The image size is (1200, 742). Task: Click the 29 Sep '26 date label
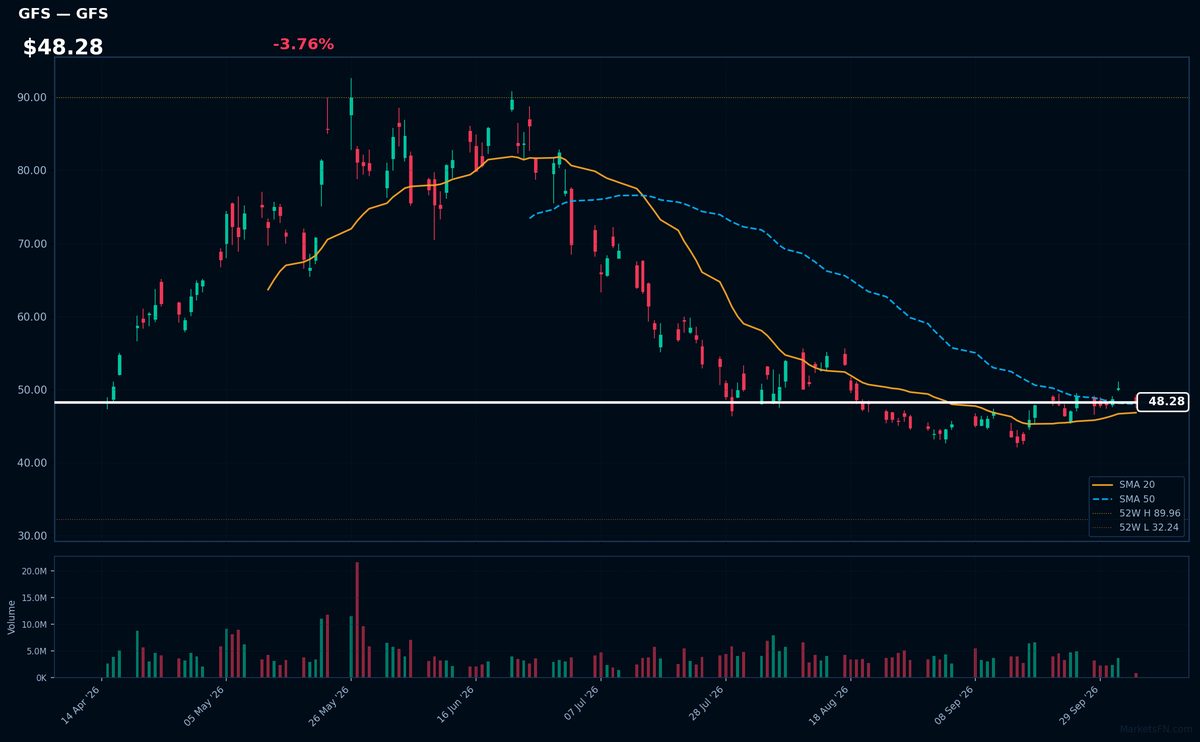pyautogui.click(x=1080, y=704)
